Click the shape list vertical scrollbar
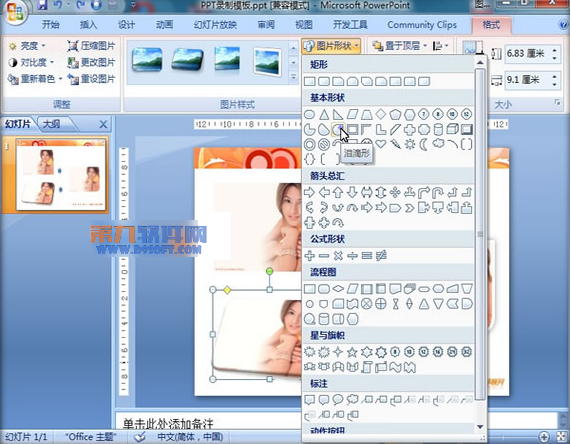Screen dimensions: 571x444 tap(480, 233)
